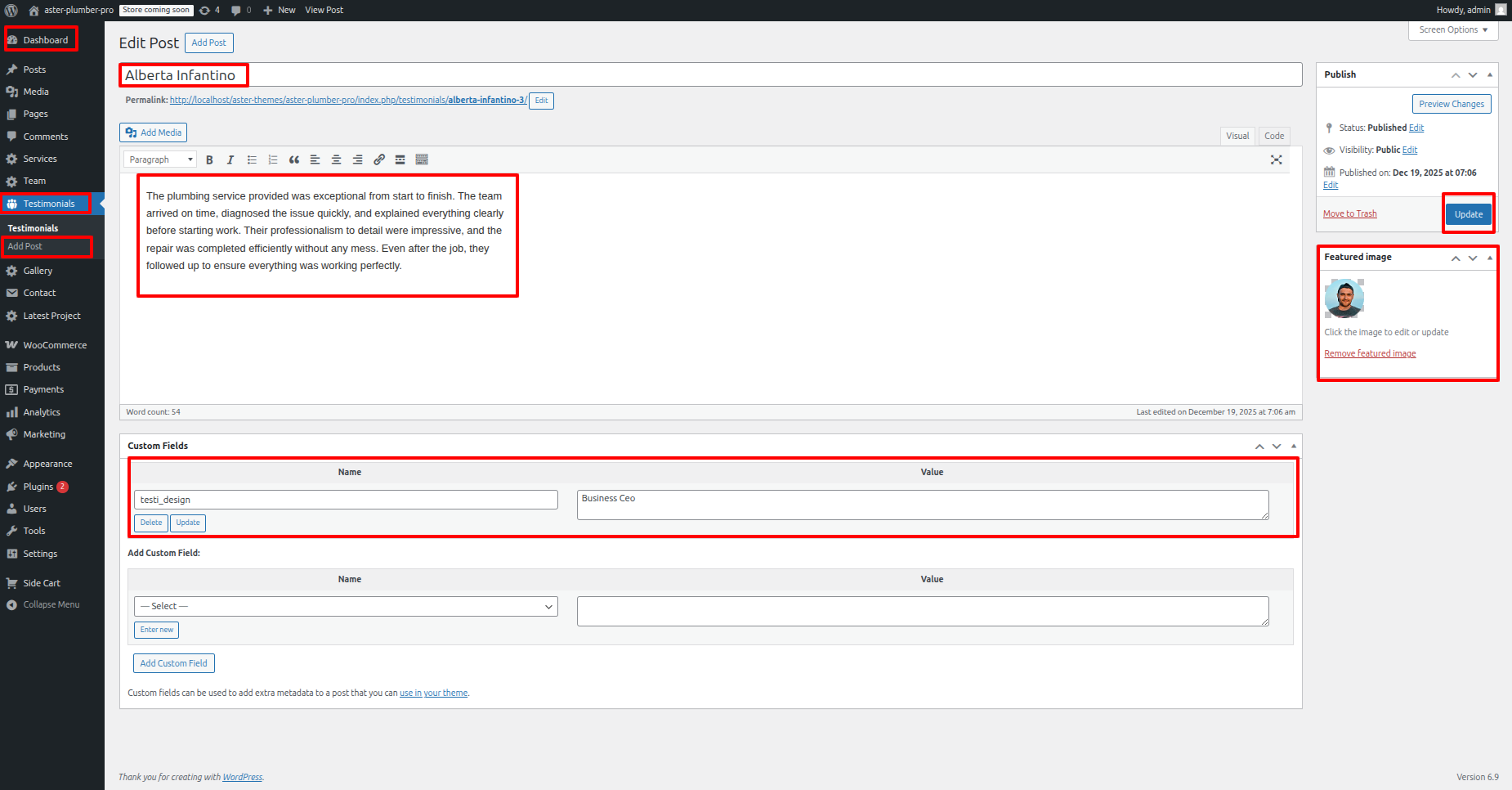Apply italic formatting in editor toolbar
This screenshot has height=790, width=1512.
(230, 160)
